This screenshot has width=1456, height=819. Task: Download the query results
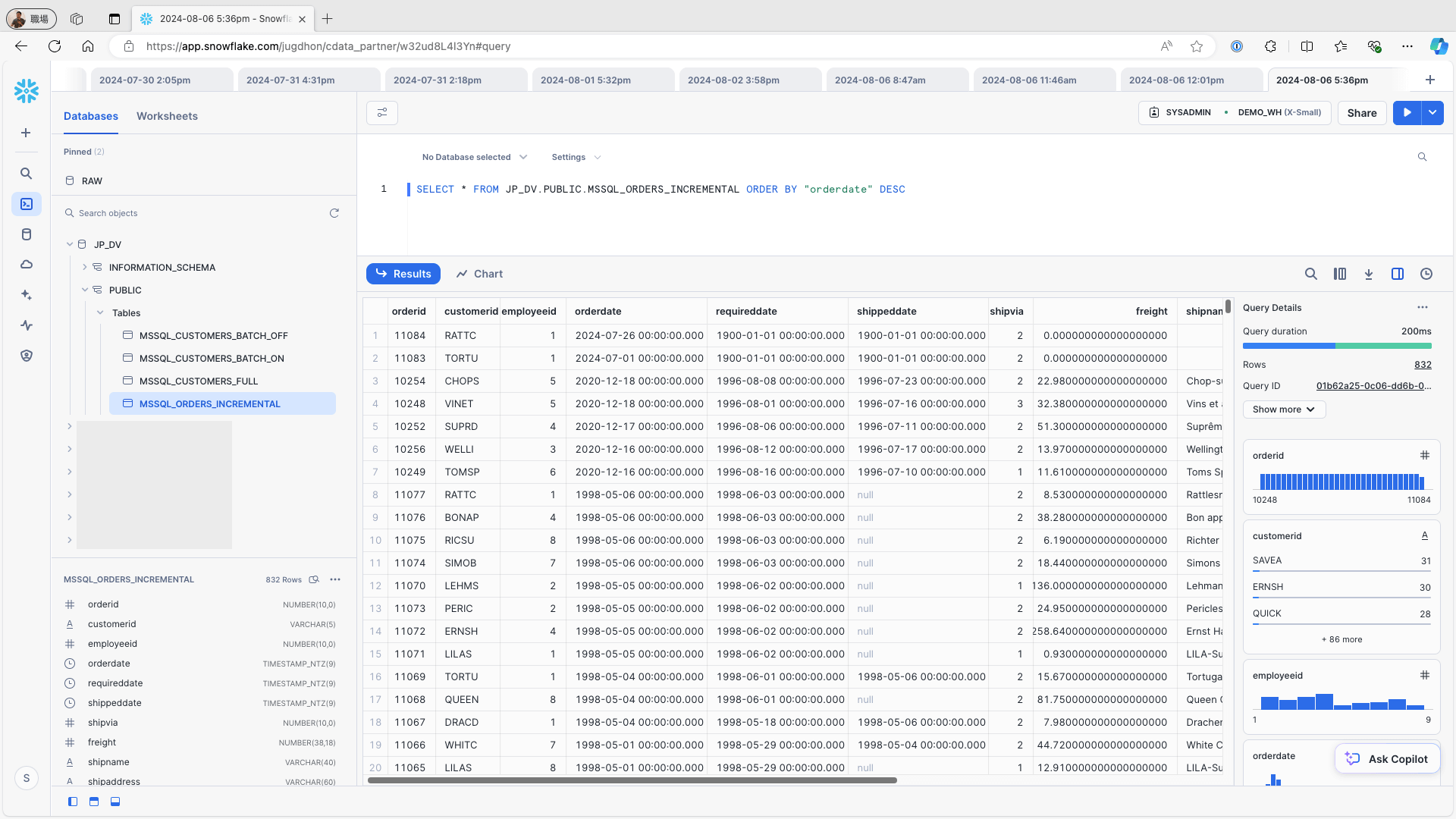click(1369, 274)
